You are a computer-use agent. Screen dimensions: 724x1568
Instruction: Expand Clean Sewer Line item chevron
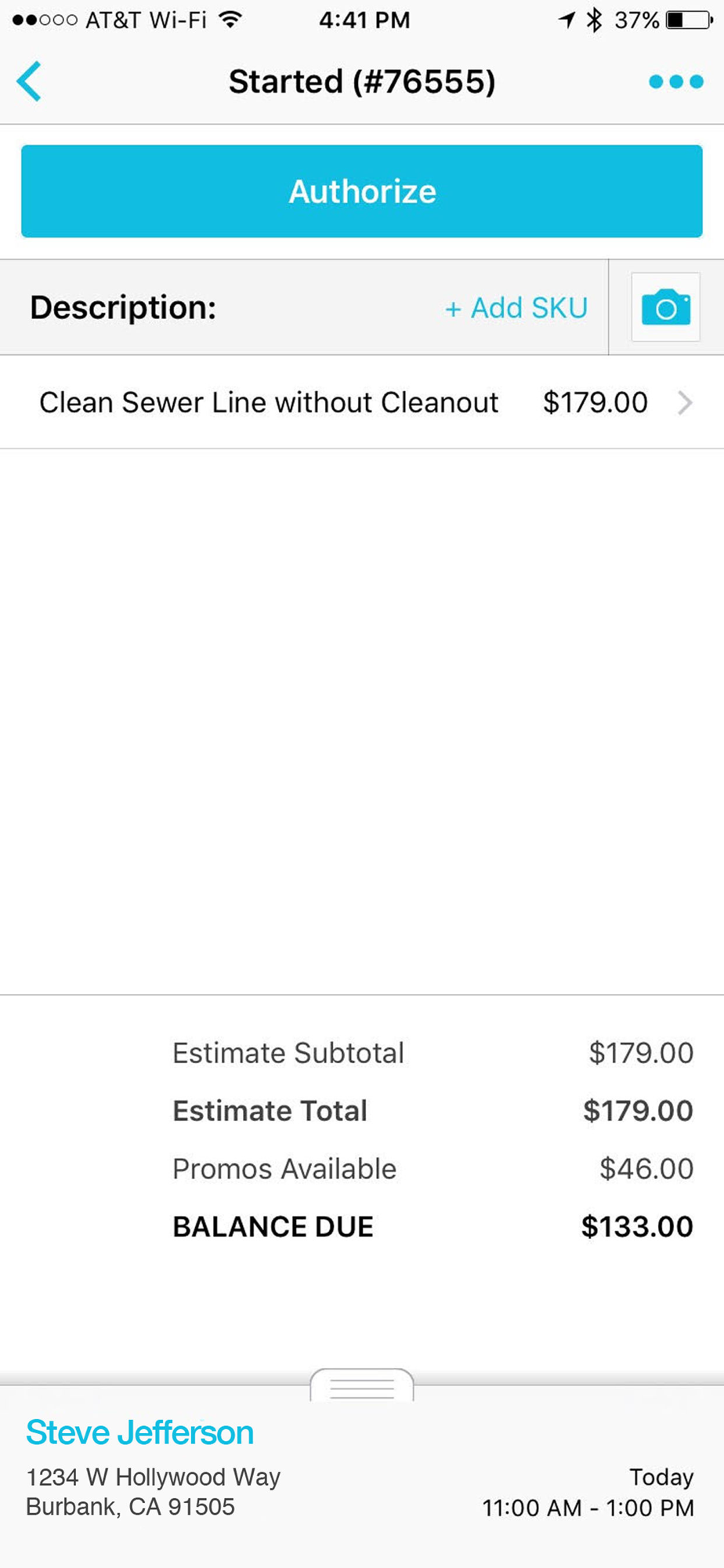click(685, 403)
